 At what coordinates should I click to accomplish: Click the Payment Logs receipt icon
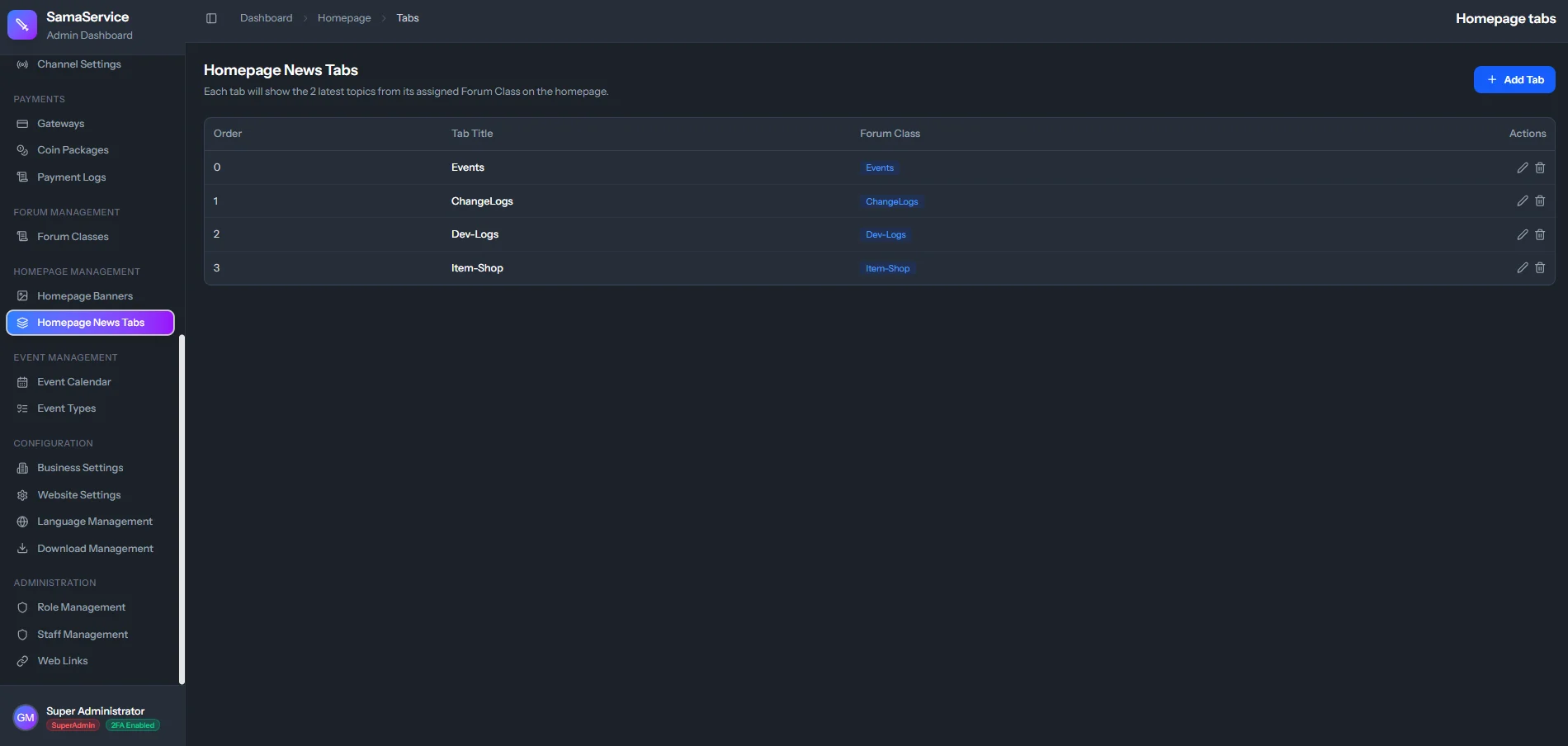point(22,177)
